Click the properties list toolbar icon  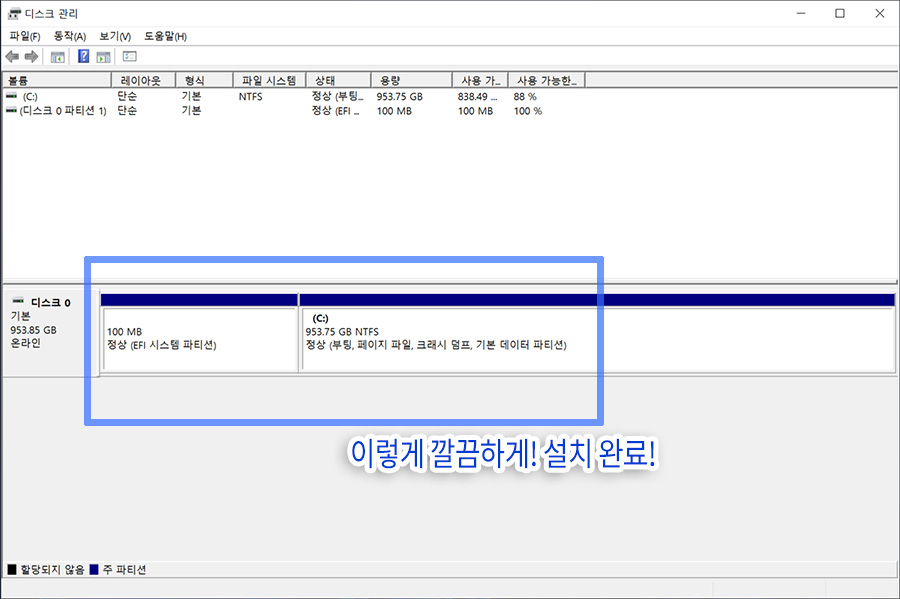[130, 56]
